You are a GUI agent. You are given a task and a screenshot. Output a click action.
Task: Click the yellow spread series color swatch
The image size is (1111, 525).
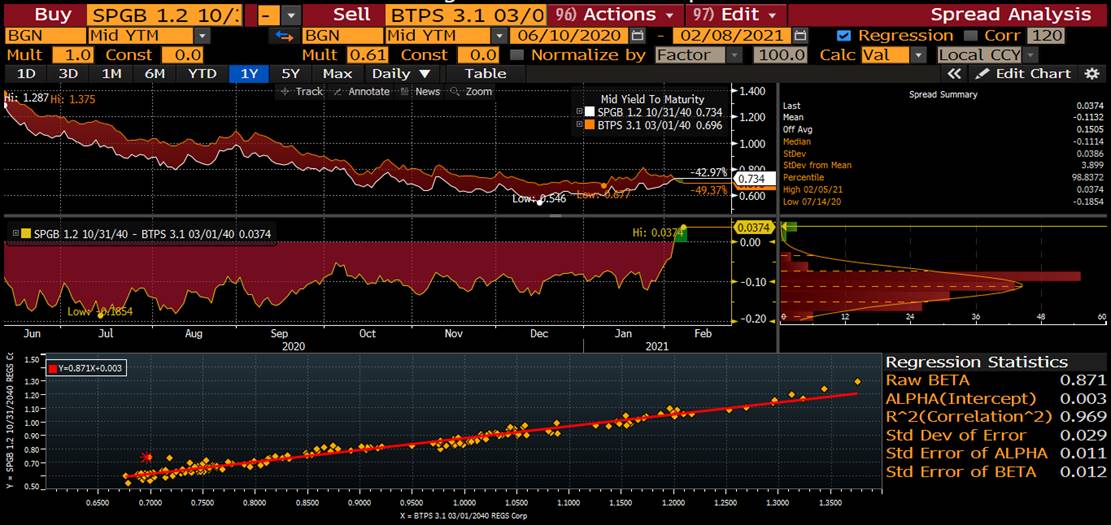[x=25, y=234]
